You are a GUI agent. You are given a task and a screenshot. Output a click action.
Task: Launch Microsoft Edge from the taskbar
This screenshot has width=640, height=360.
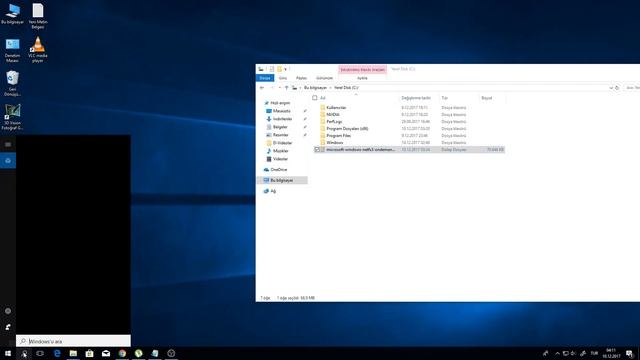click(x=57, y=353)
